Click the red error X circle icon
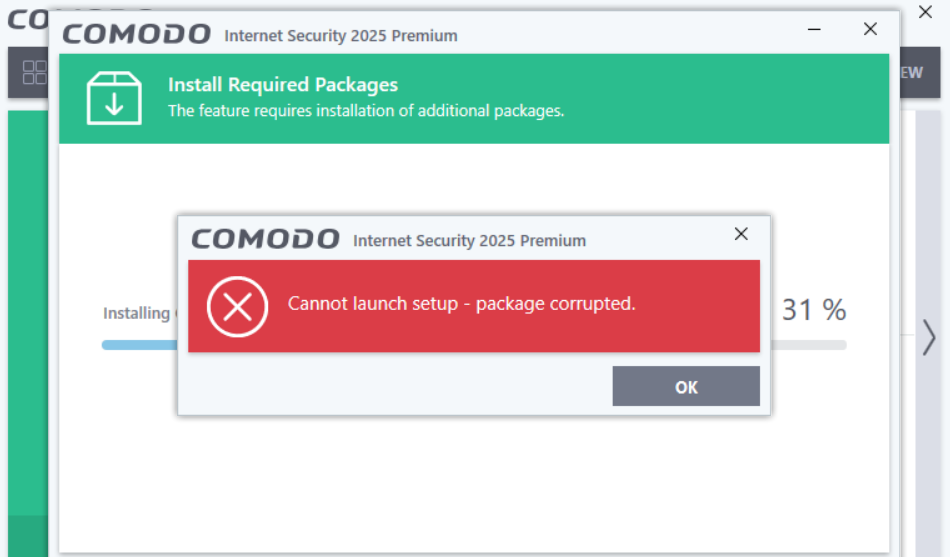Screen dimensions: 950x557 237,306
